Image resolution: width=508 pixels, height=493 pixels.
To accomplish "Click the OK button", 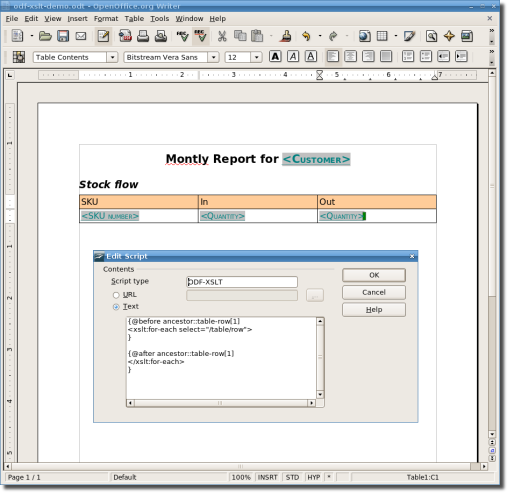I will [x=374, y=275].
